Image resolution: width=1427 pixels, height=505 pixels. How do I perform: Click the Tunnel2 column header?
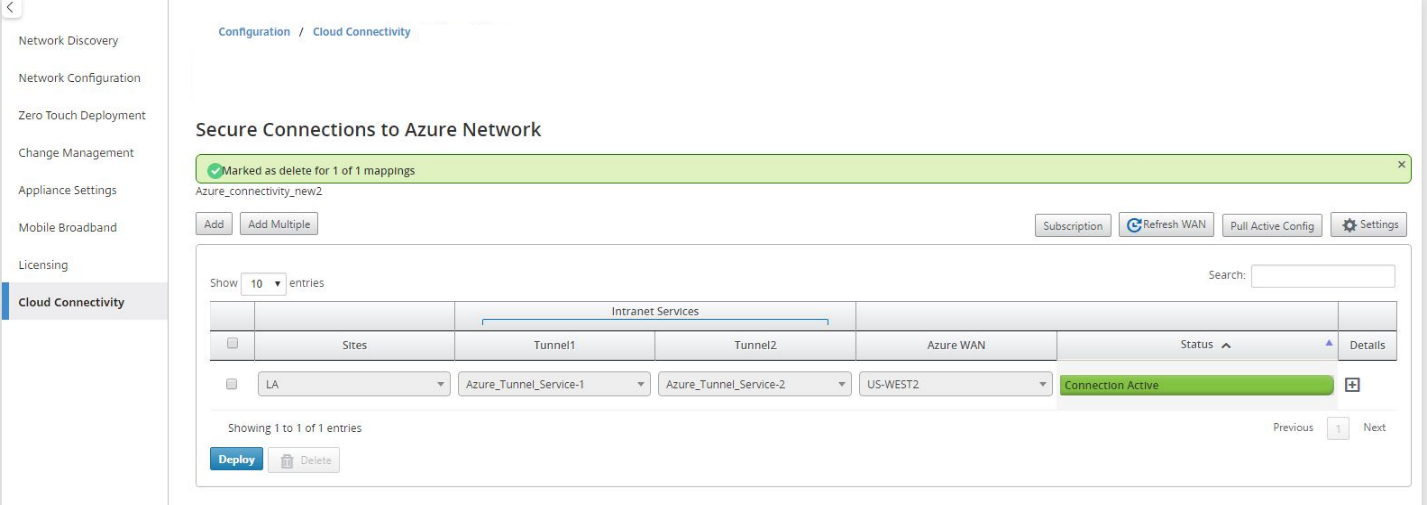click(x=755, y=345)
